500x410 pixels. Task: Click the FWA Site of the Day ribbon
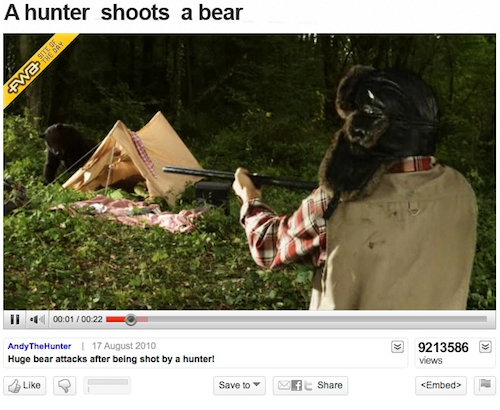(37, 70)
